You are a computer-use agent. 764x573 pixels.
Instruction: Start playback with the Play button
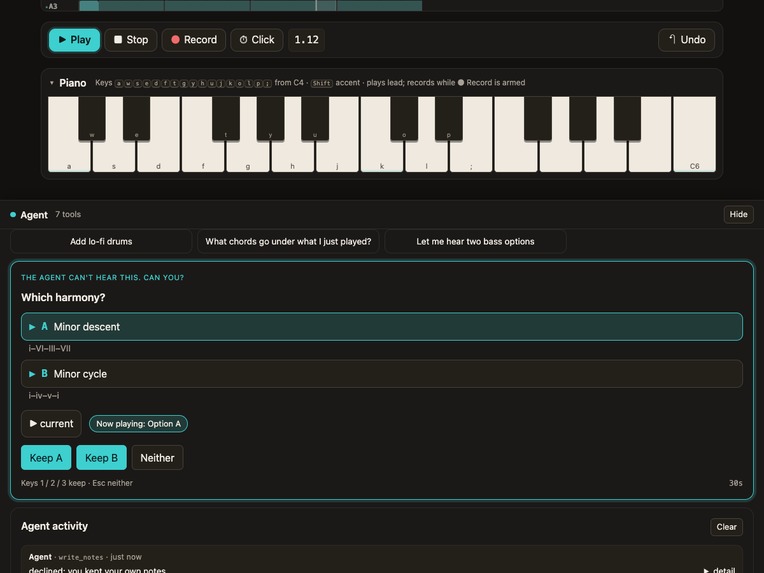[75, 40]
